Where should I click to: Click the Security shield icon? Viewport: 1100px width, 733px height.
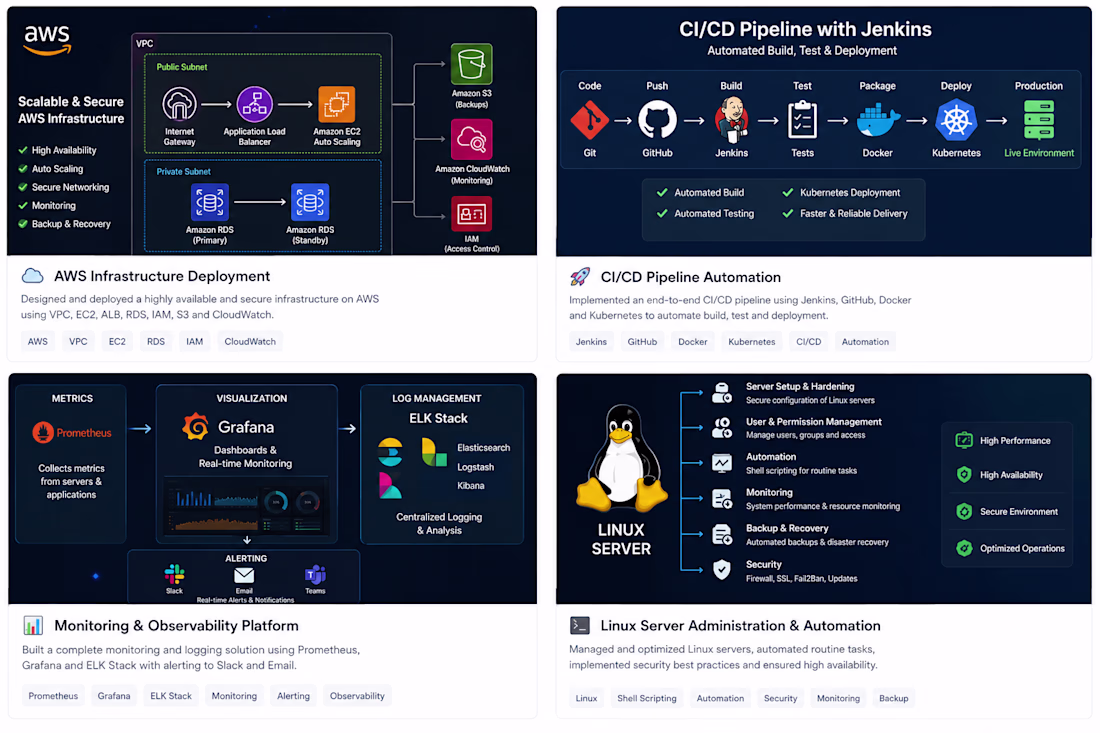pyautogui.click(x=722, y=569)
